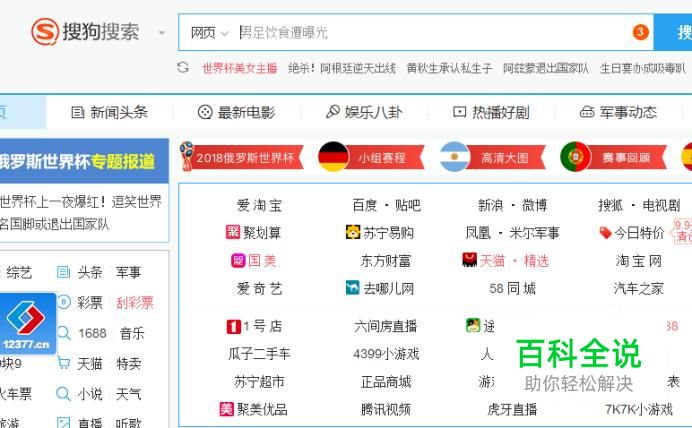Open the 虎牙直播 link
The image size is (692, 428).
(x=512, y=409)
